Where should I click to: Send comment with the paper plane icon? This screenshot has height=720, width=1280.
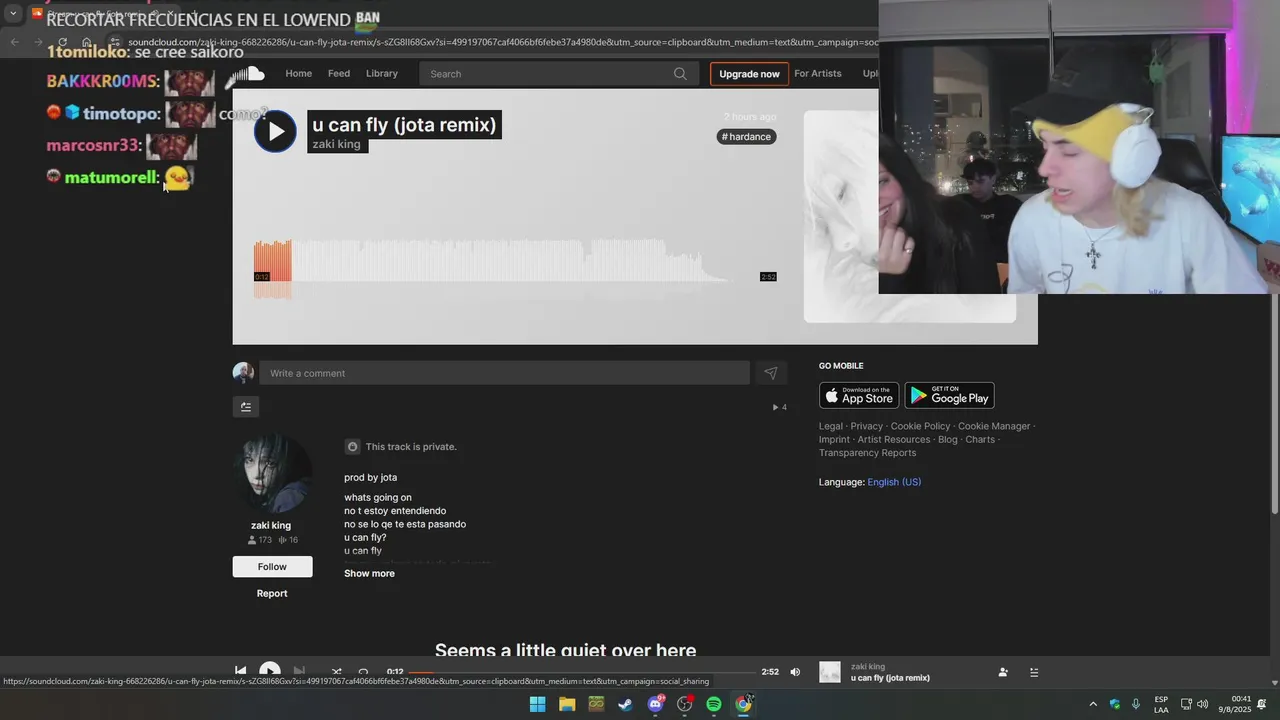point(771,373)
